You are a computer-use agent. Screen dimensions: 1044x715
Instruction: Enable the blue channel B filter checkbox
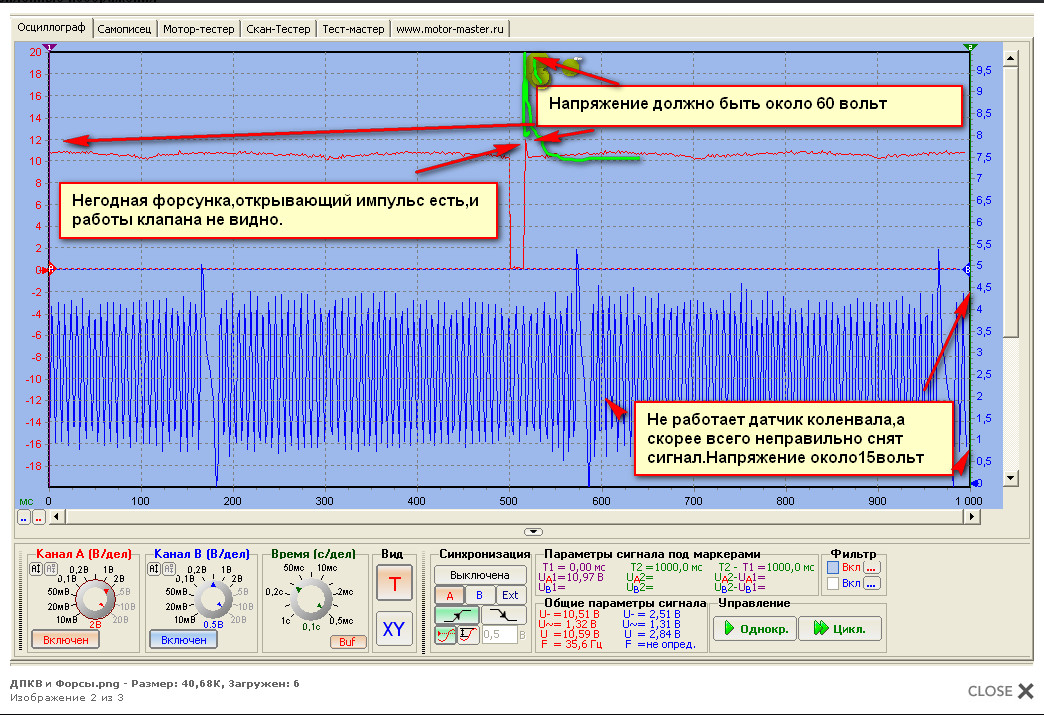[832, 584]
